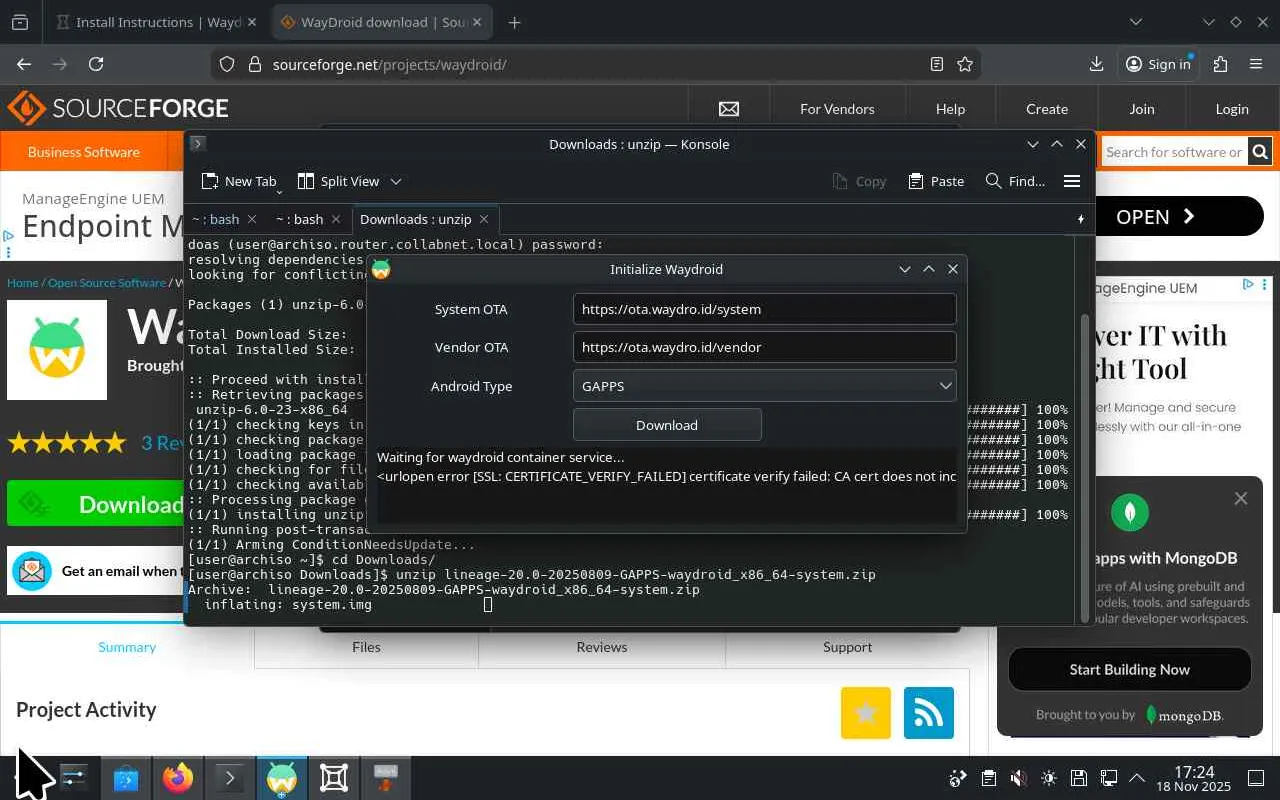
Task: Open the disks and devices tray icon
Action: tap(1078, 778)
